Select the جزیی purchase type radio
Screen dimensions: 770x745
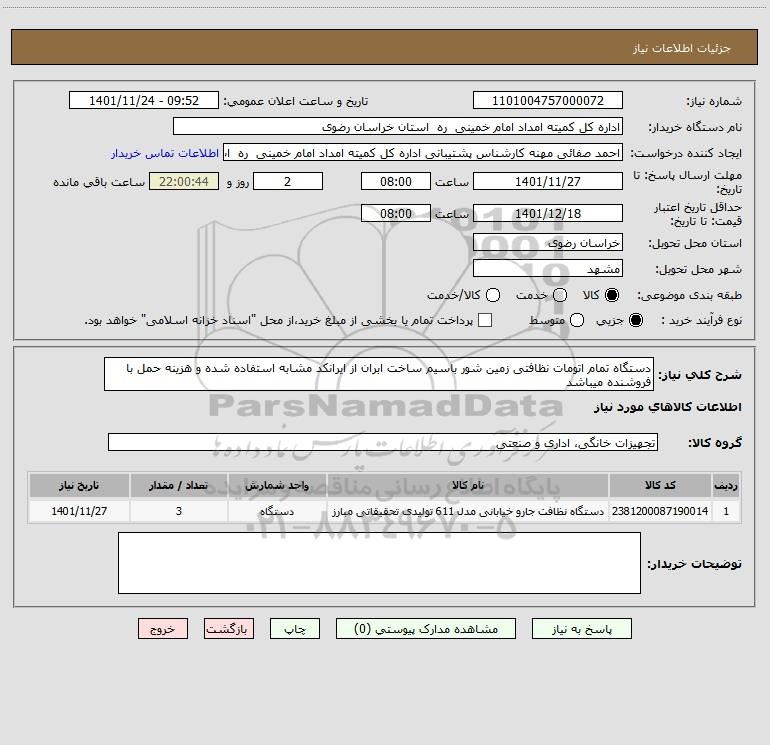coord(635,320)
